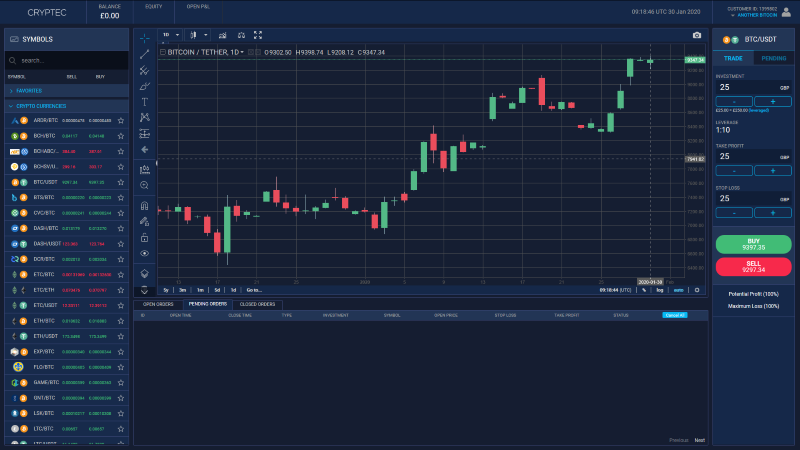Screen dimensions: 800x450
Task: Click the back arrow in drawing toolbar
Action: click(145, 149)
